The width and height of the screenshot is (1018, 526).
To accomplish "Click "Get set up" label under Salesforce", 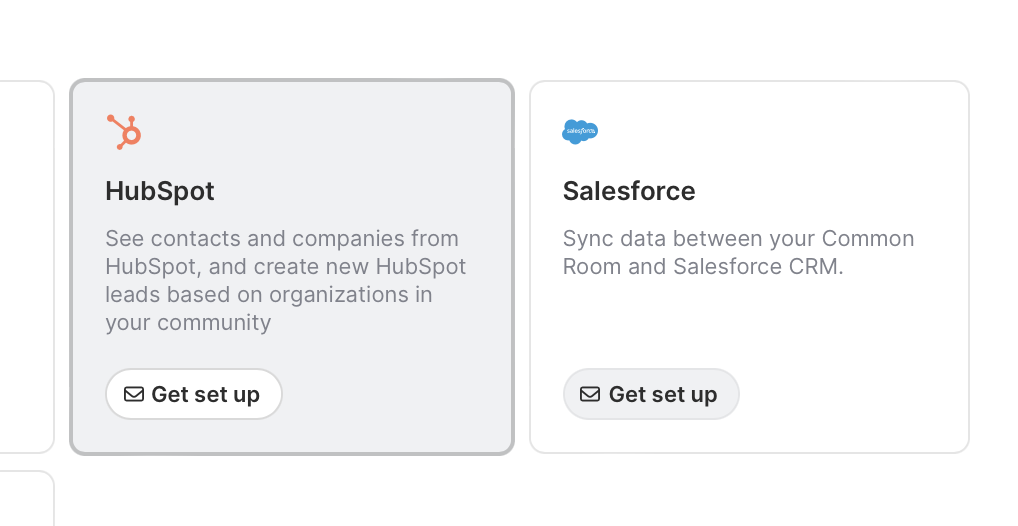I will point(663,395).
